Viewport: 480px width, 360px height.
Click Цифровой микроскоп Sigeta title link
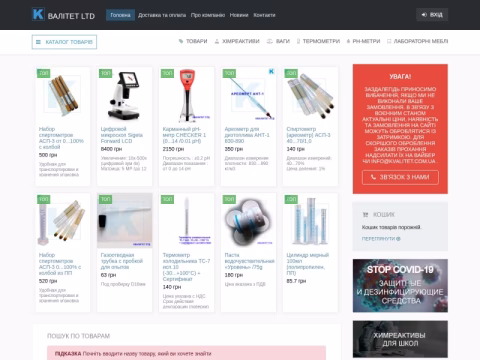[x=122, y=135]
